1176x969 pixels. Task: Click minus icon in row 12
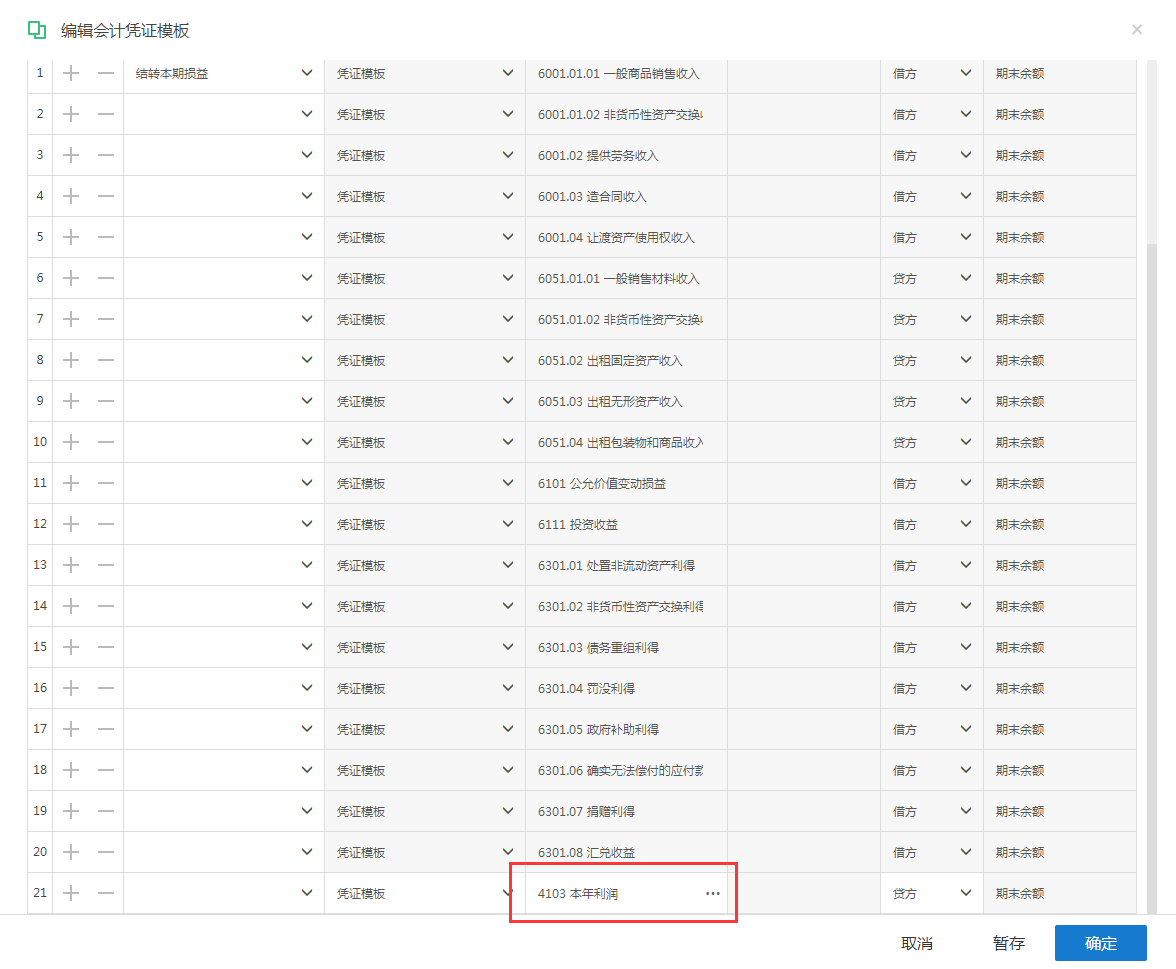106,524
